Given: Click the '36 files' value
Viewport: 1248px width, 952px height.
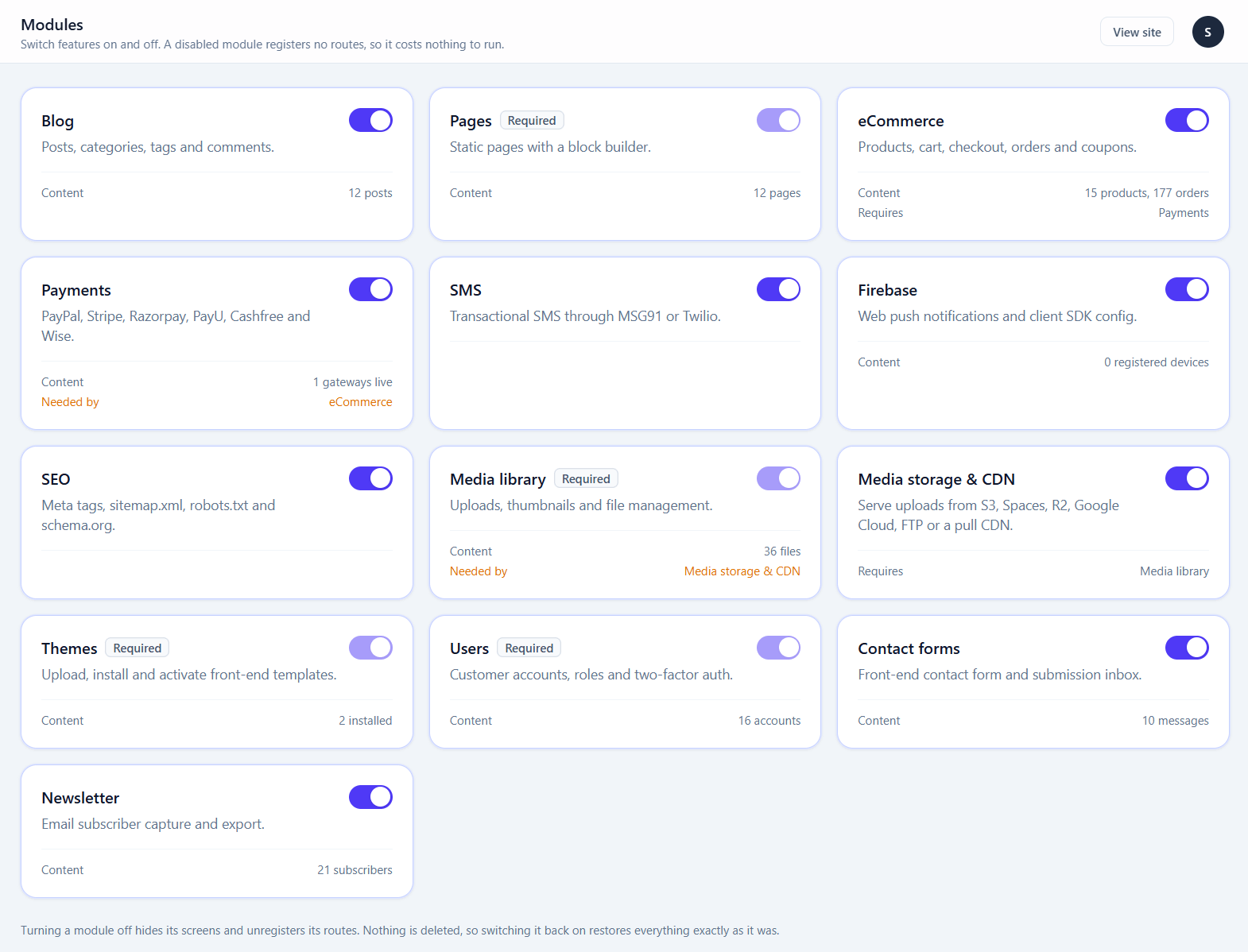Looking at the screenshot, I should click(x=782, y=551).
